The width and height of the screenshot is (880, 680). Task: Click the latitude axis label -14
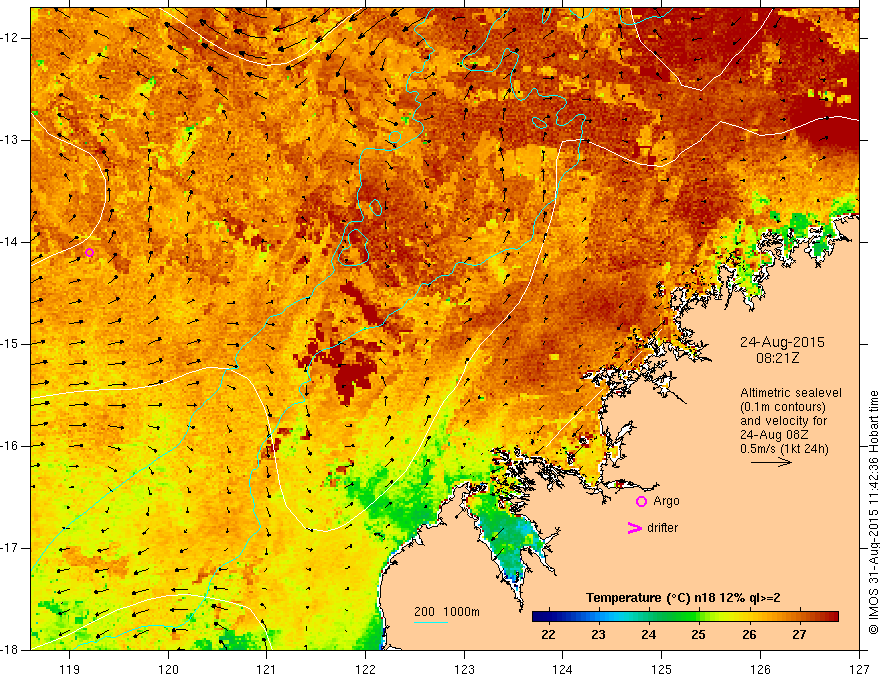(10, 242)
